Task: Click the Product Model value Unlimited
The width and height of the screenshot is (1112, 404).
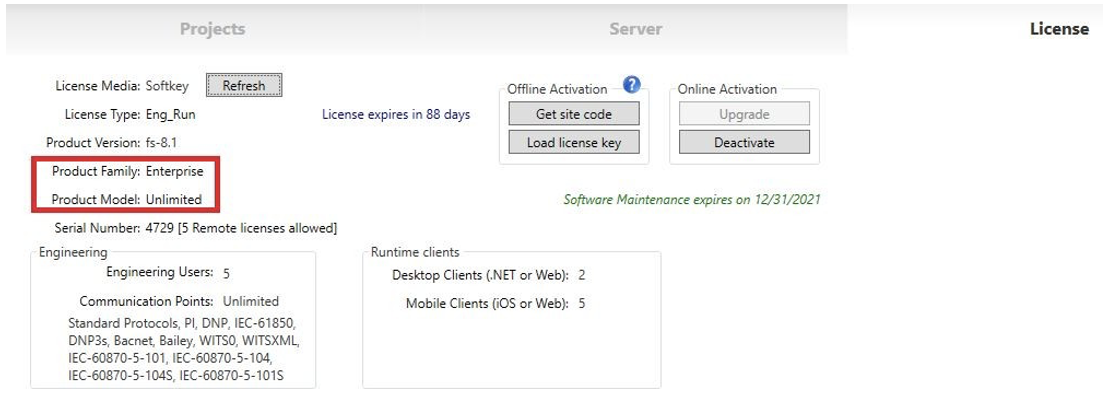Action: [x=173, y=199]
